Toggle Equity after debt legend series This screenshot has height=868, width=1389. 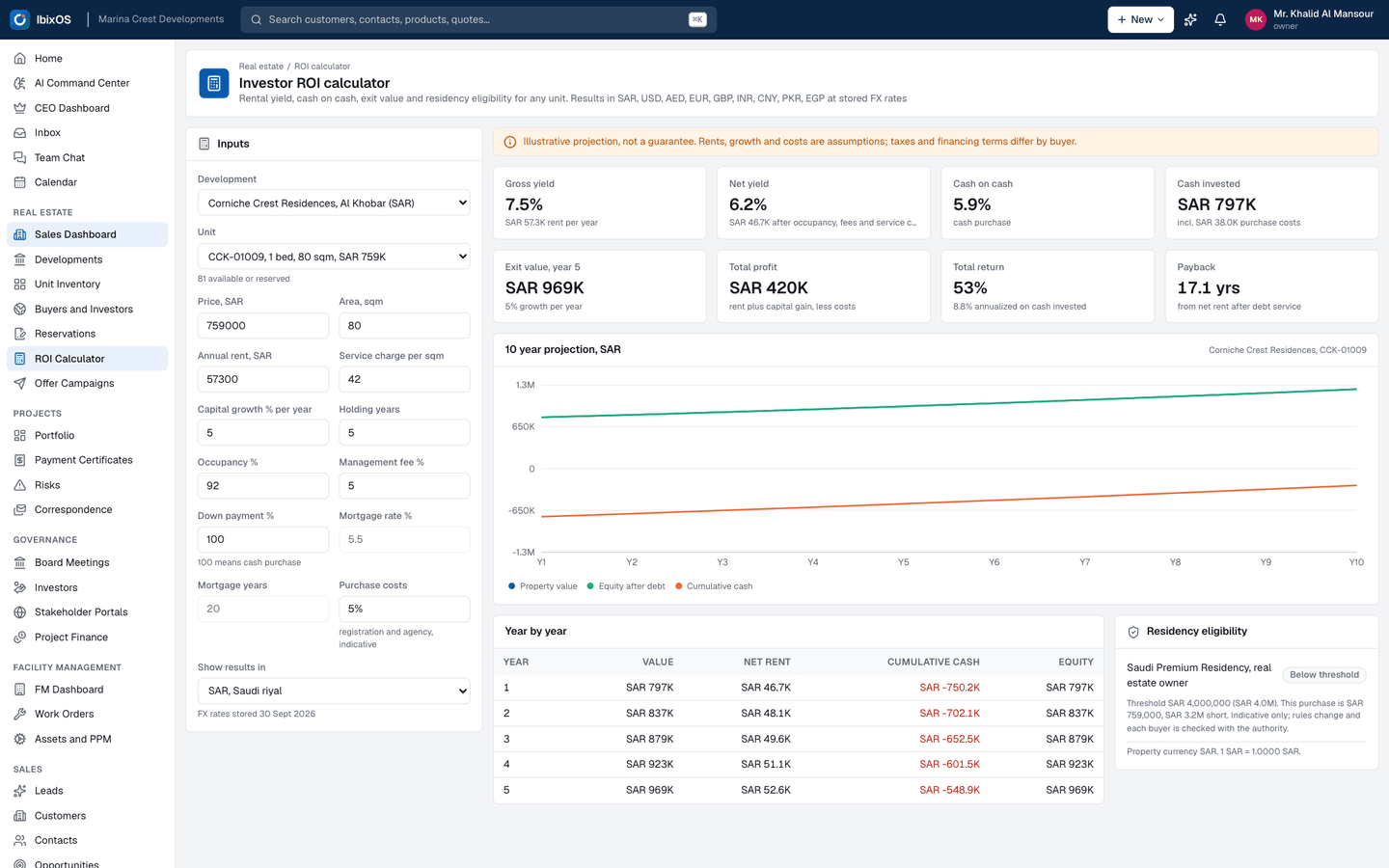tap(626, 586)
